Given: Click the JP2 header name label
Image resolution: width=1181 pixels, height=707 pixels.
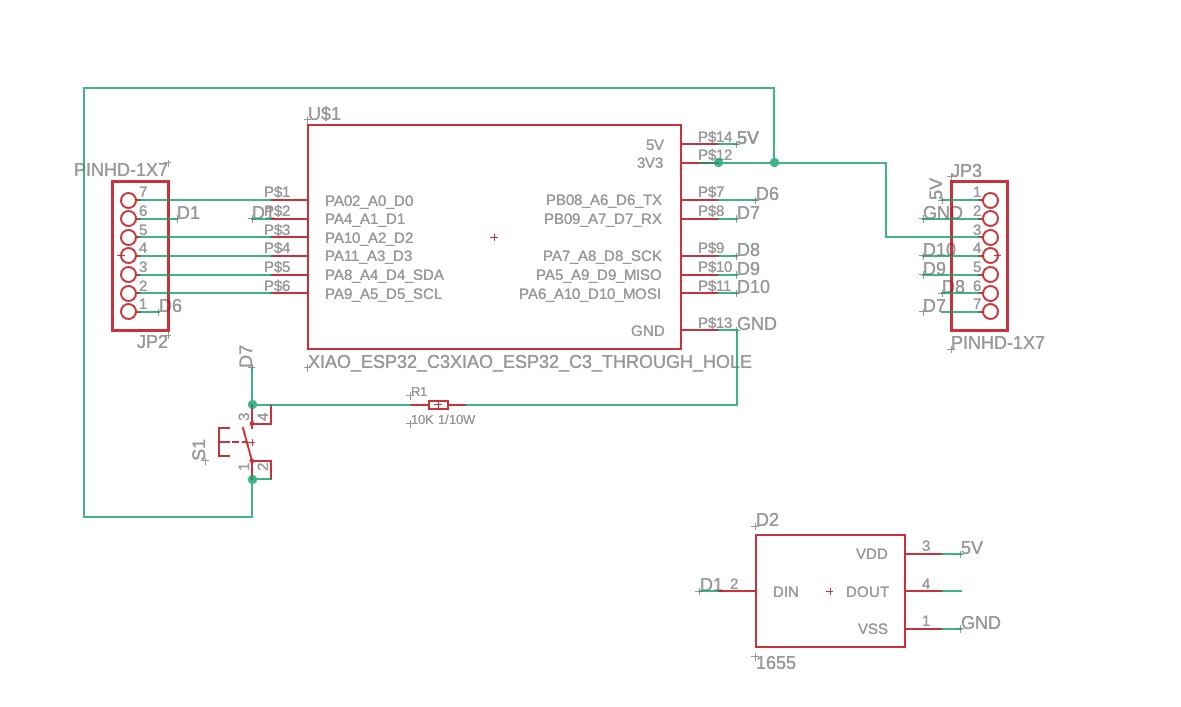Looking at the screenshot, I should (152, 343).
